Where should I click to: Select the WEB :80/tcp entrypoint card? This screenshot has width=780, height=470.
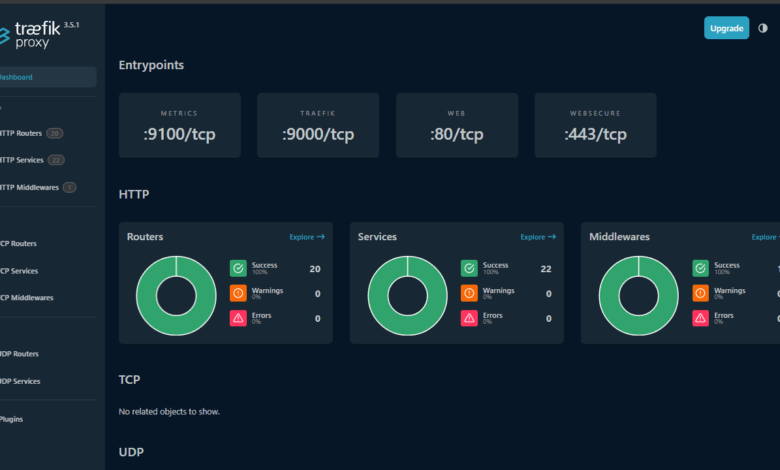pos(457,125)
